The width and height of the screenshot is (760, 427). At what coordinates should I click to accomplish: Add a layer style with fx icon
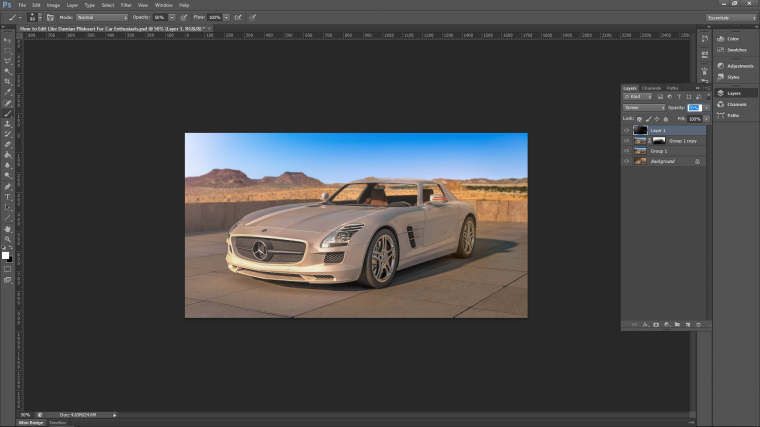[x=646, y=325]
